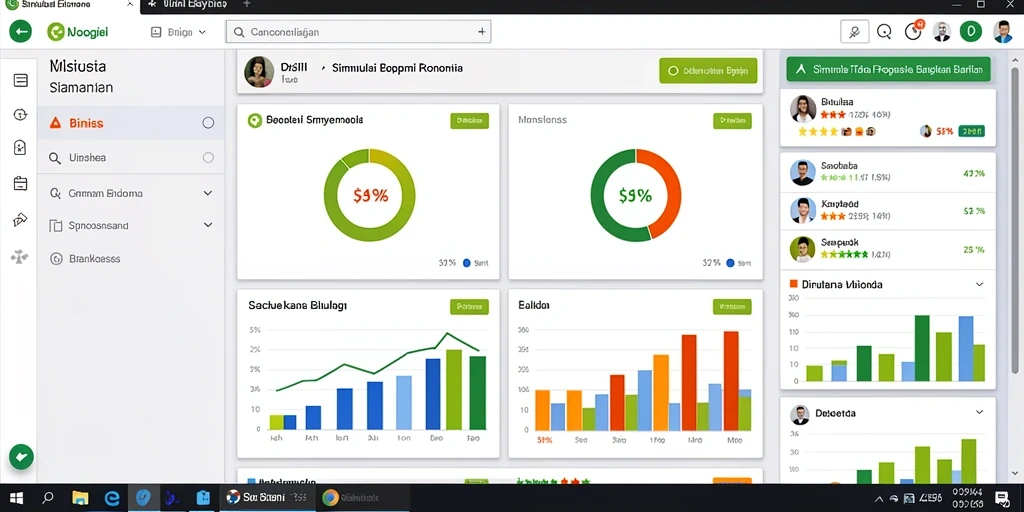
Task: Click into the Canconeriiajan search field
Action: click(358, 31)
